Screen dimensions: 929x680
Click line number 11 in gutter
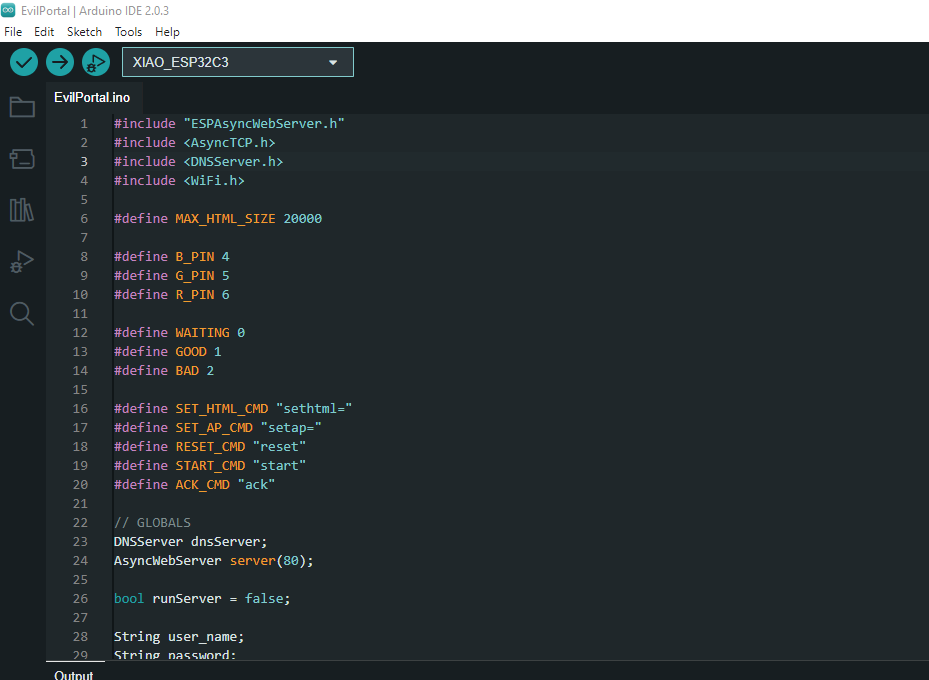80,313
